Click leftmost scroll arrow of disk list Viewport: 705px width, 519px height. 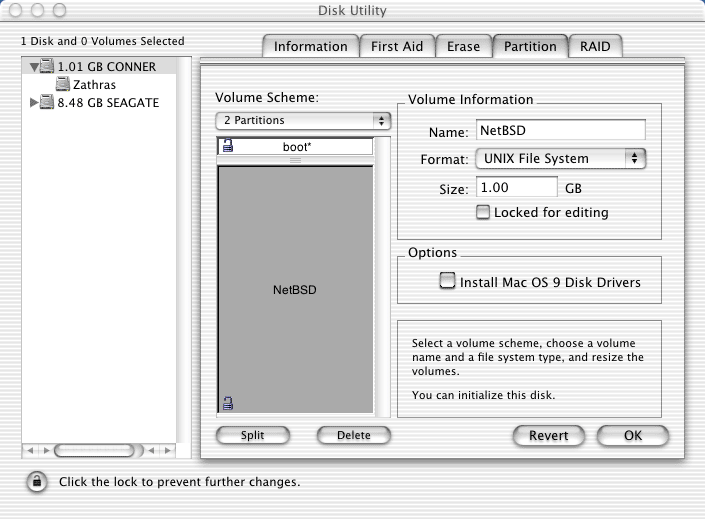coord(30,450)
